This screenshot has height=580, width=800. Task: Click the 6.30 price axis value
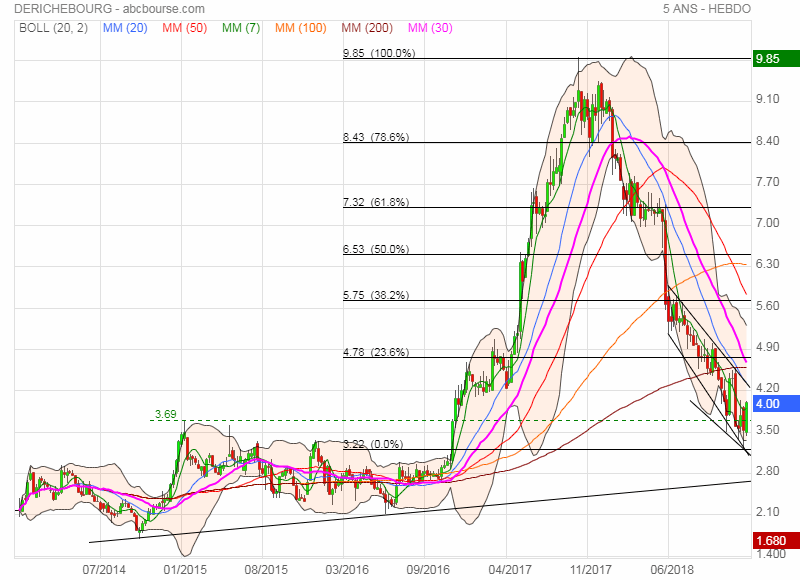coord(768,264)
